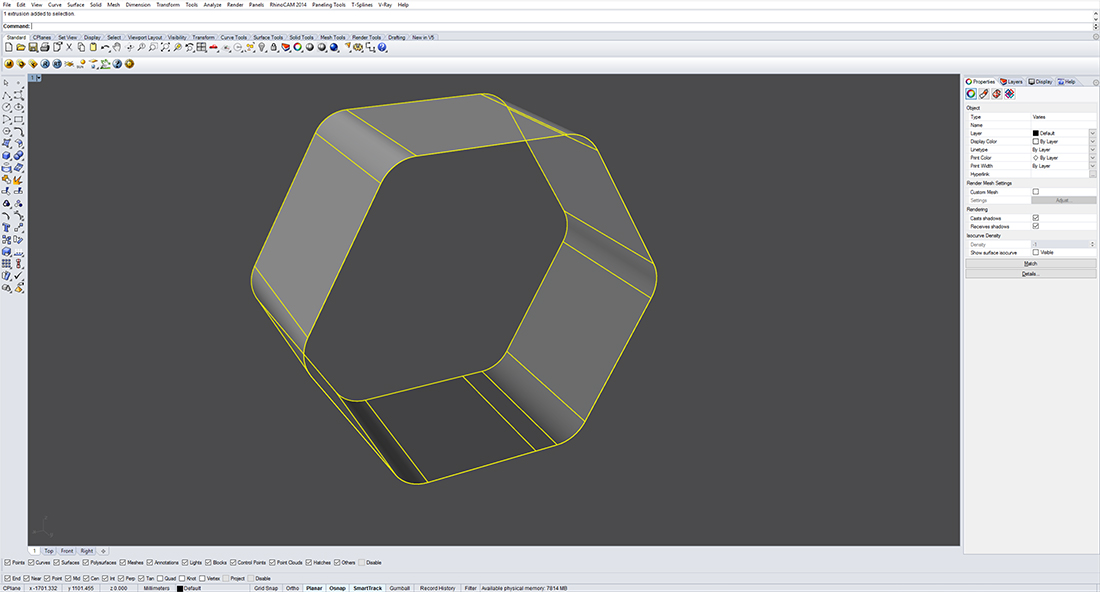Open the Analyze menu

pyautogui.click(x=212, y=4)
